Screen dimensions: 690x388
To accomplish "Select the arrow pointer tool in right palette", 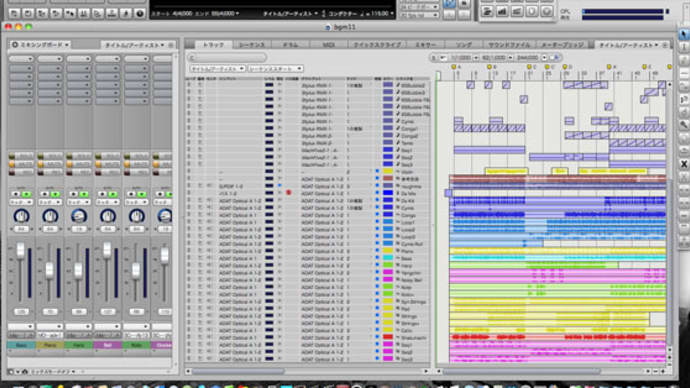I will coord(683,34).
